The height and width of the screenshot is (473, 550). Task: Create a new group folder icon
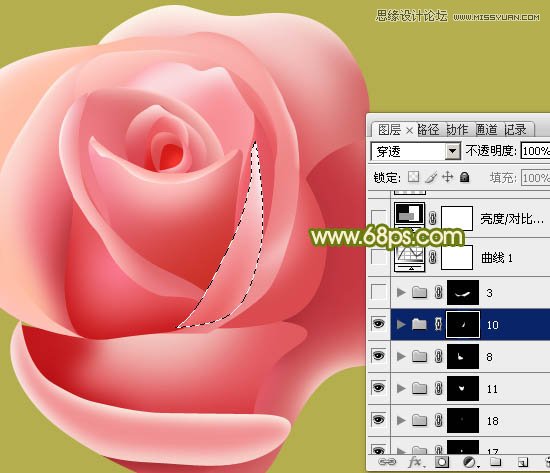pos(495,462)
